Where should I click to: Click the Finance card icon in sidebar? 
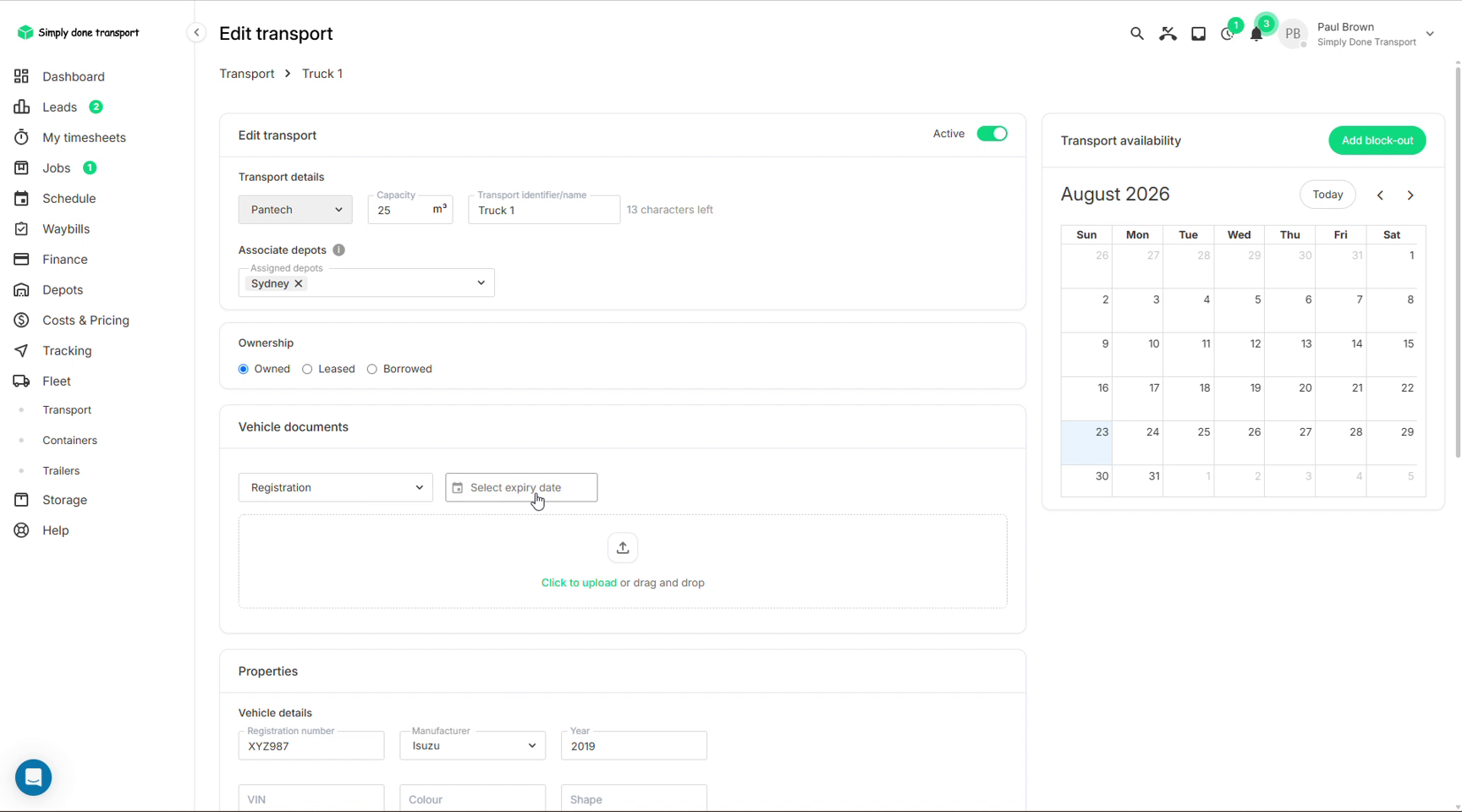[22, 259]
